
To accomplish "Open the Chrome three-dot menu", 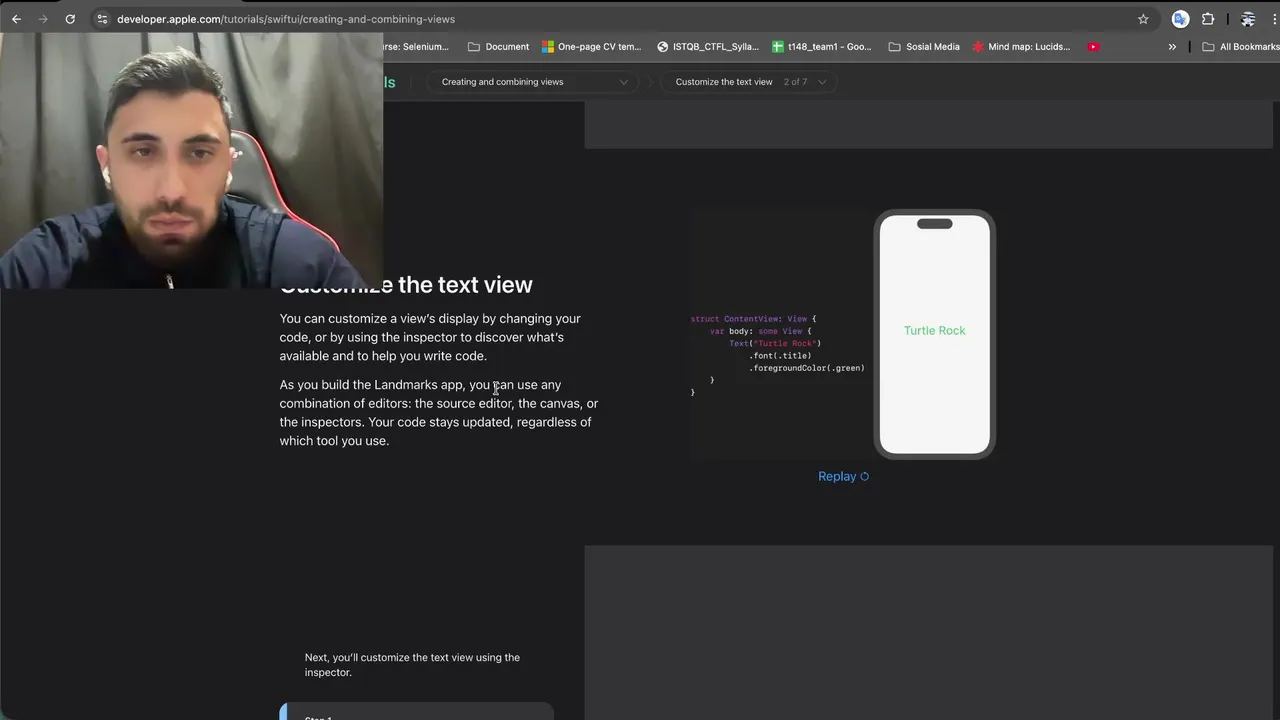I will click(x=1274, y=19).
